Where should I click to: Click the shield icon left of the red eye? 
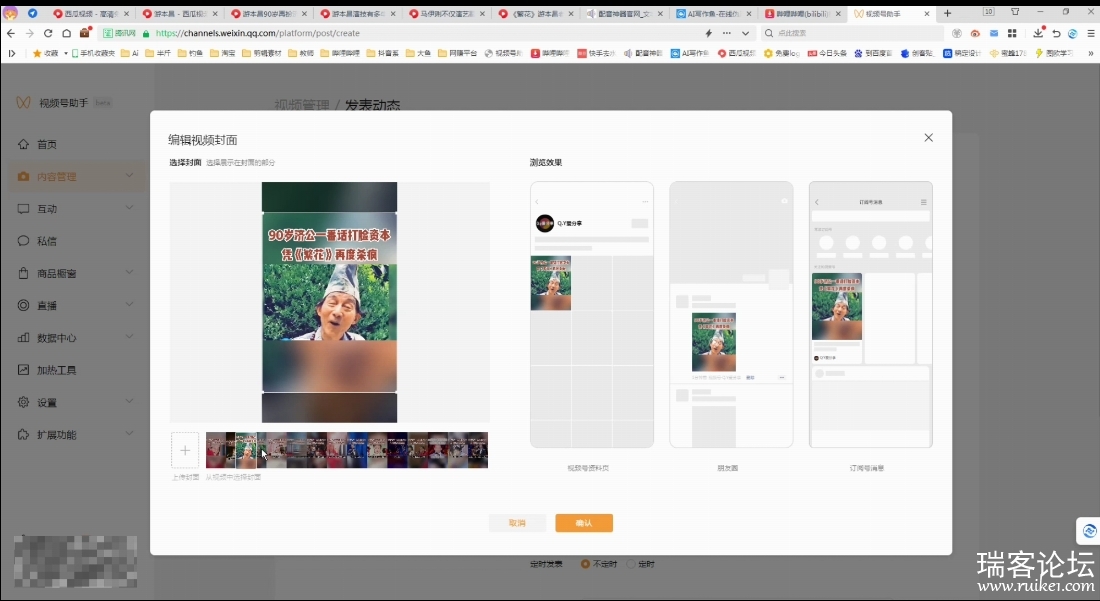pyautogui.click(x=957, y=33)
